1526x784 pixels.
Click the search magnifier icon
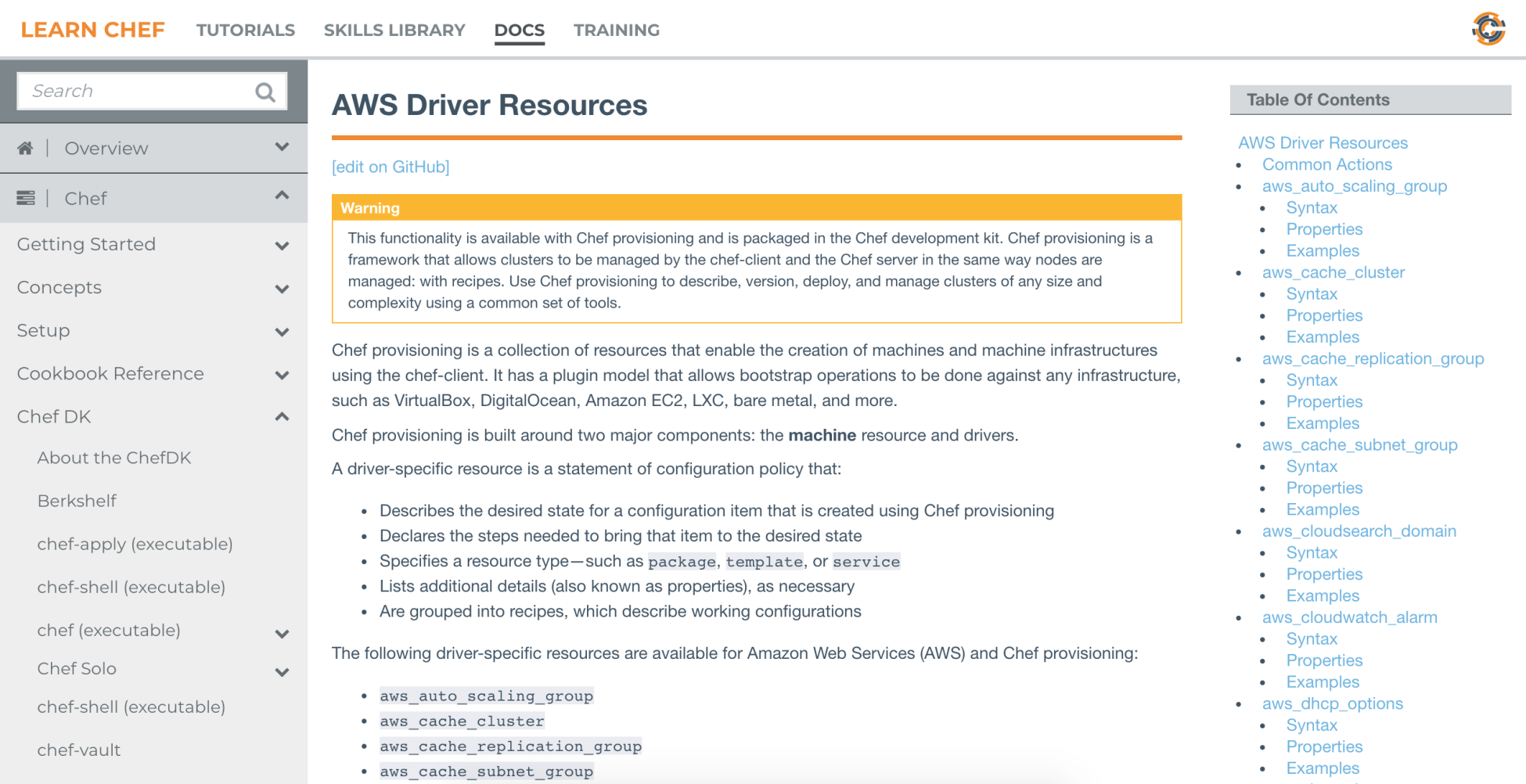coord(265,92)
